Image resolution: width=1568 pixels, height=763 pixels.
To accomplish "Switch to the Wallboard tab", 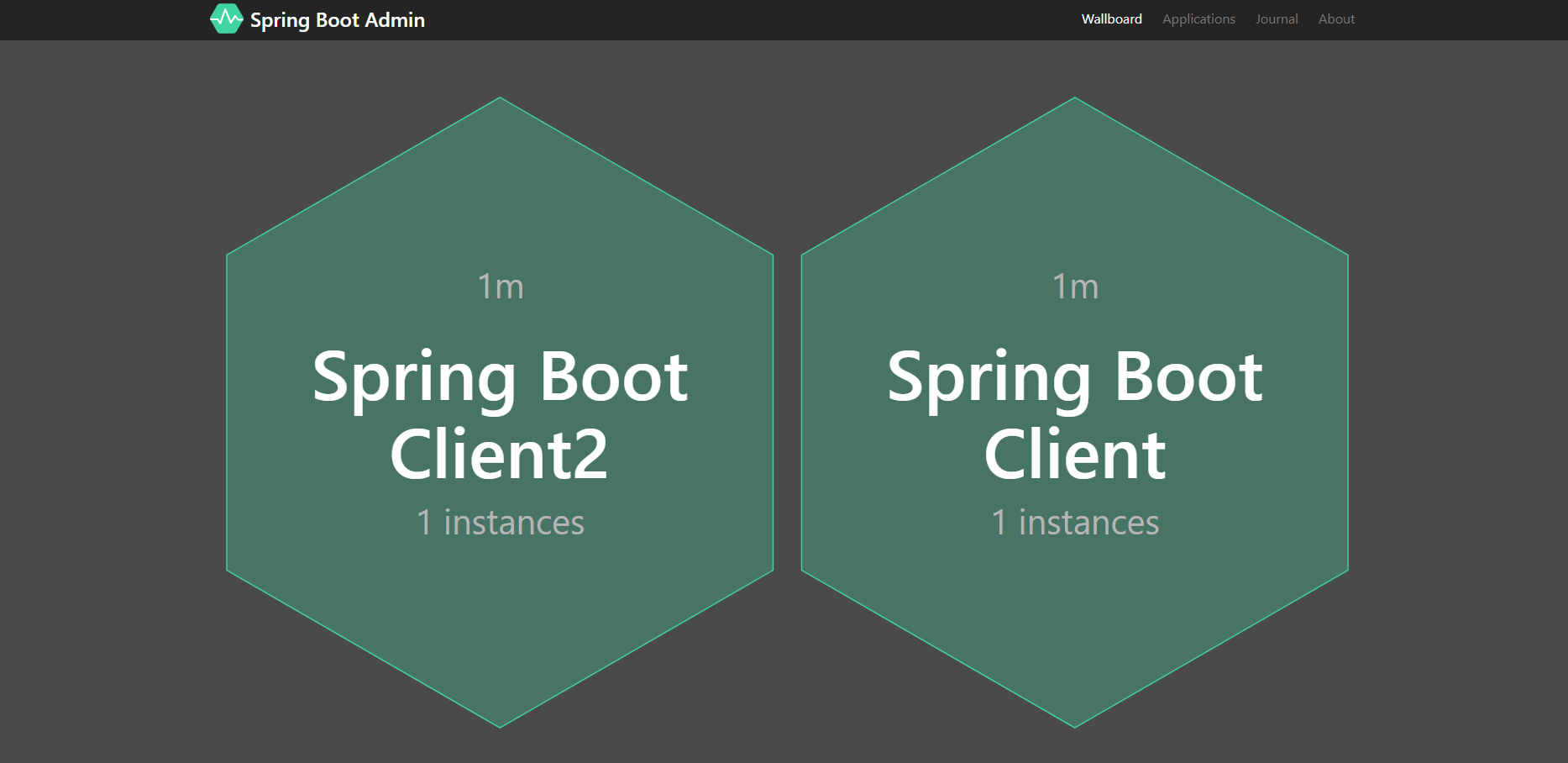I will click(1110, 18).
